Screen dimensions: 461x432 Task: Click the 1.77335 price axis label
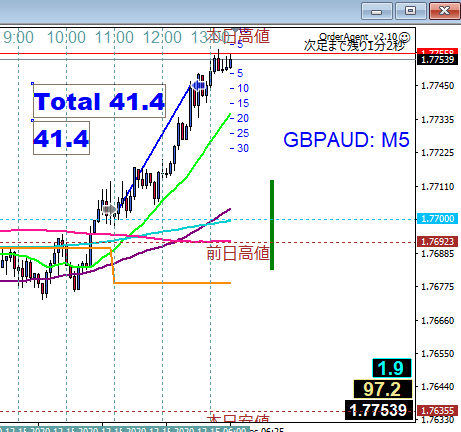[x=438, y=120]
